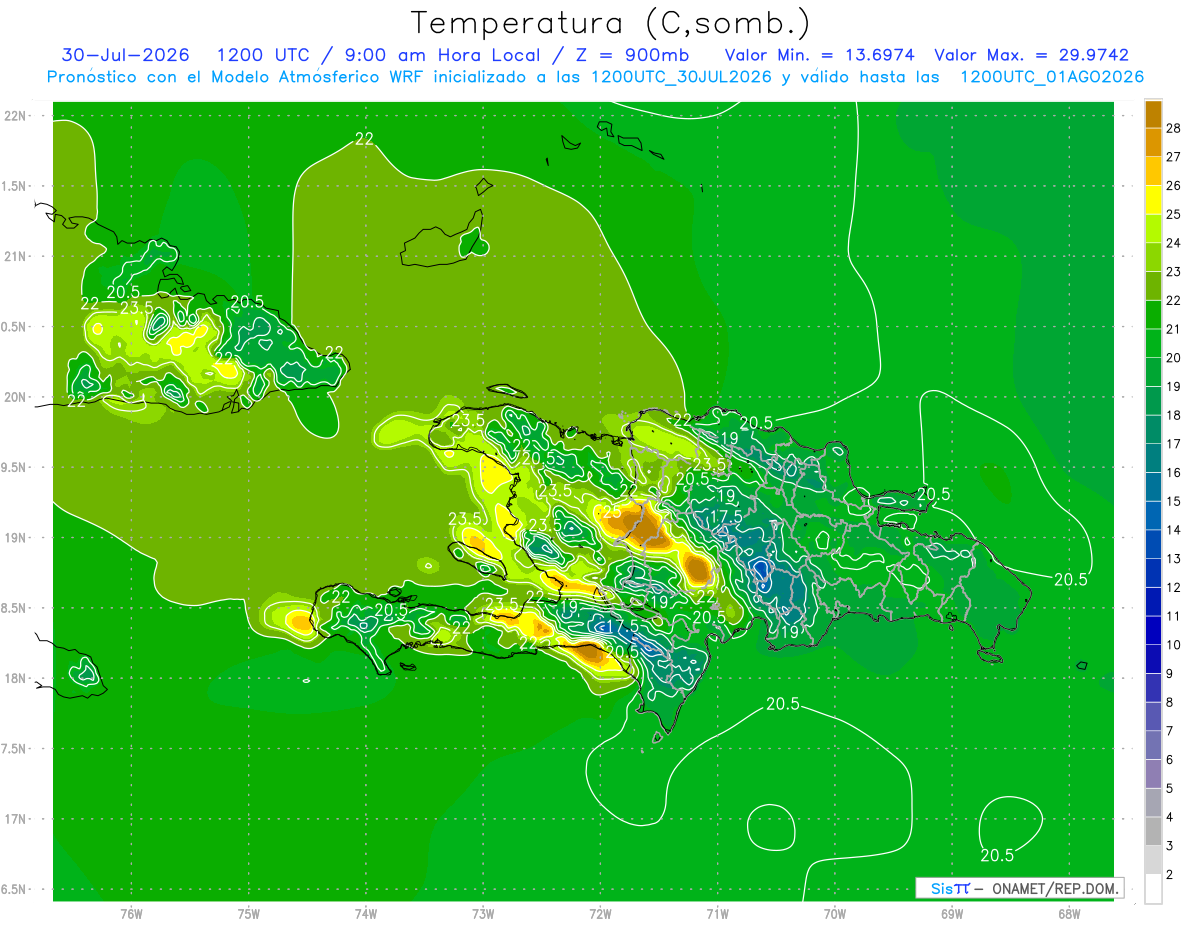Select the 20N latitude axis label
1200x927 pixels.
click(15, 397)
